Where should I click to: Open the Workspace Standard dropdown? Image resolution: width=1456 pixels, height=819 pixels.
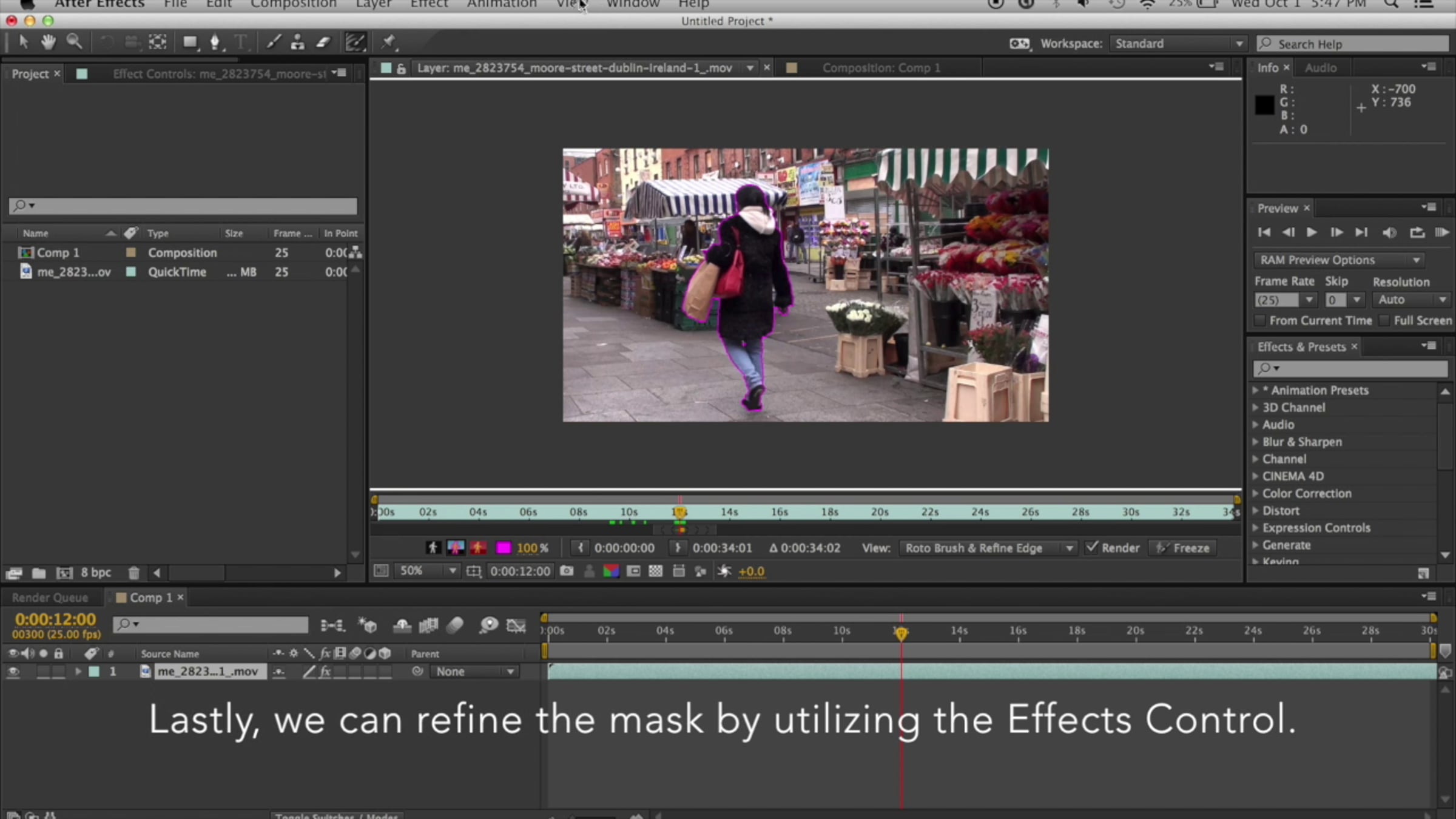point(1177,44)
